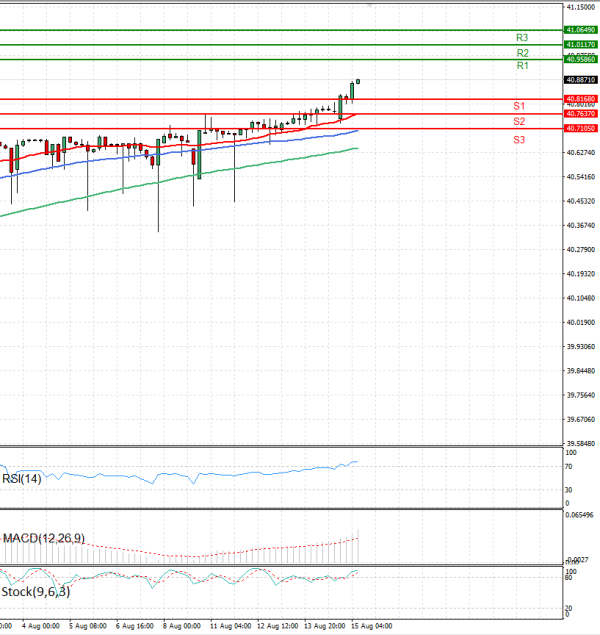This screenshot has width=600, height=635.
Task: Click the 40.01900 price axis value
Action: point(581,322)
